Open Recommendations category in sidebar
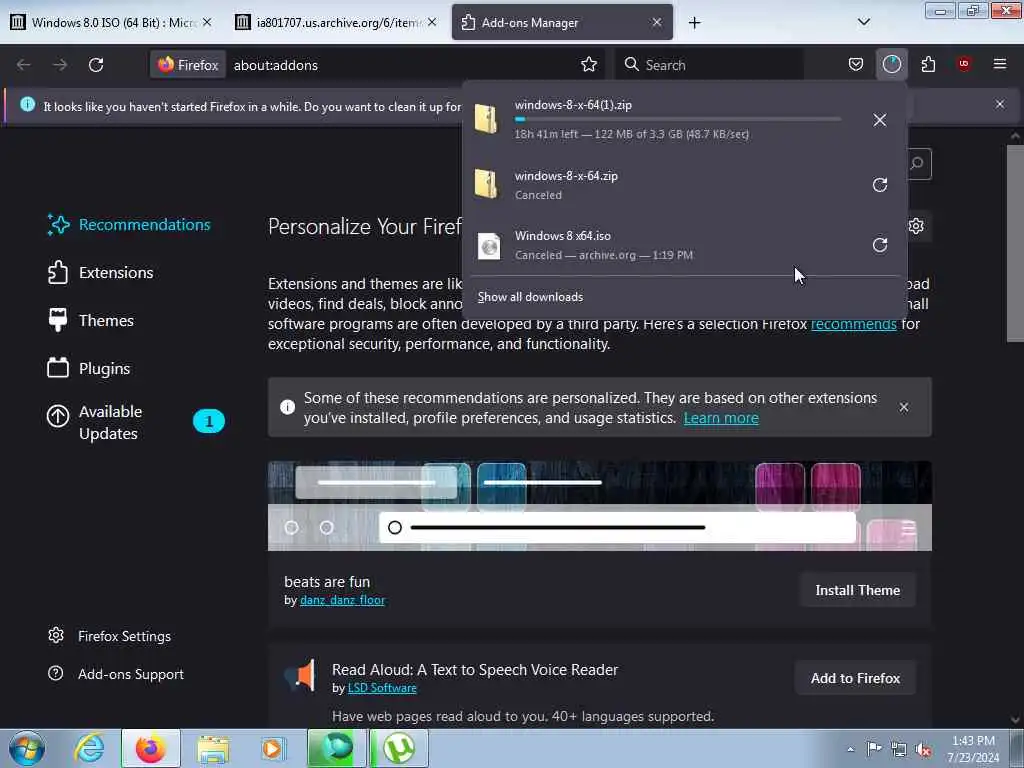 tap(129, 225)
